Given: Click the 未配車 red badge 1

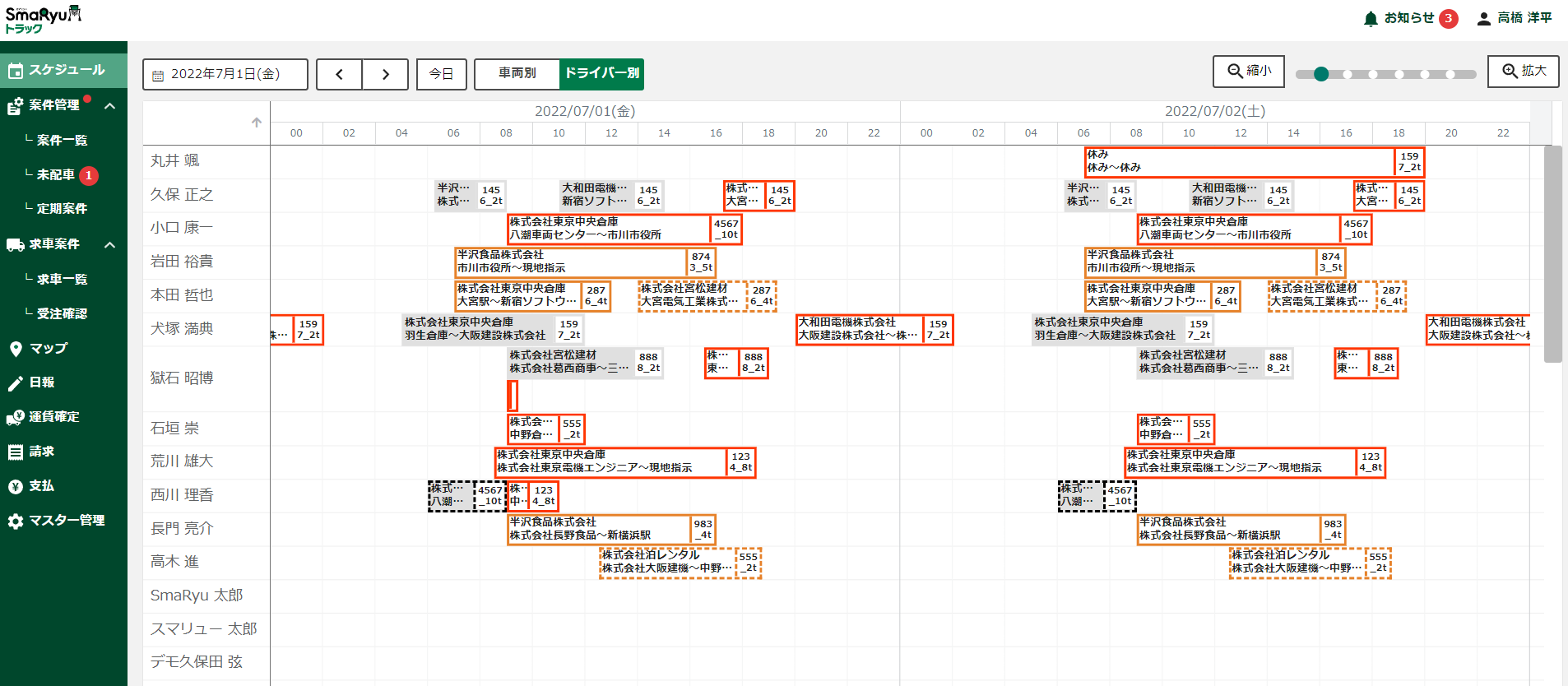Looking at the screenshot, I should coord(89,175).
